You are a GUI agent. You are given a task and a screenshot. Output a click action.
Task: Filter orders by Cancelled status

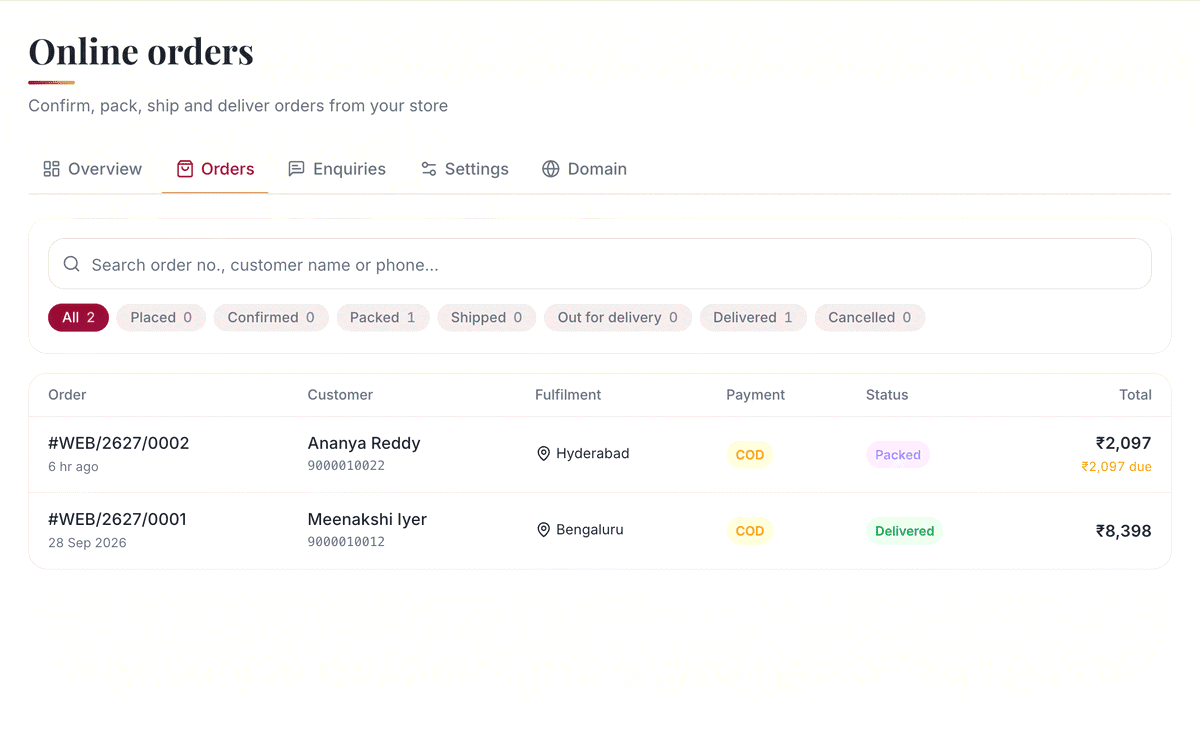coord(870,318)
